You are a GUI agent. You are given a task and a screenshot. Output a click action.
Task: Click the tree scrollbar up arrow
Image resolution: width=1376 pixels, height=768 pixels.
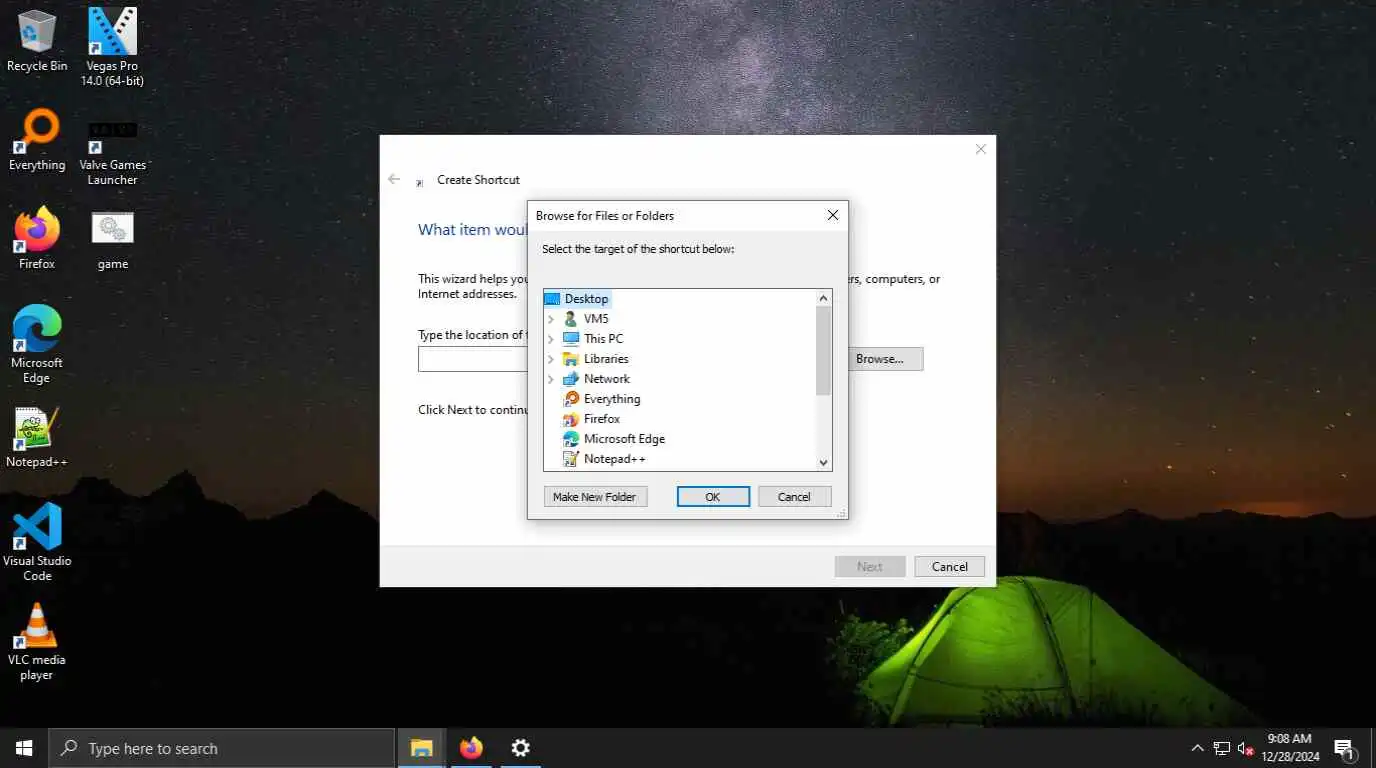coord(823,298)
